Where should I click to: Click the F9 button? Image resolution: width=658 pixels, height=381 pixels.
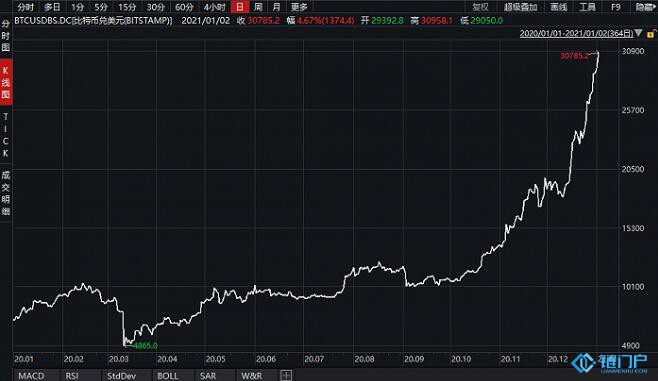[x=616, y=7]
